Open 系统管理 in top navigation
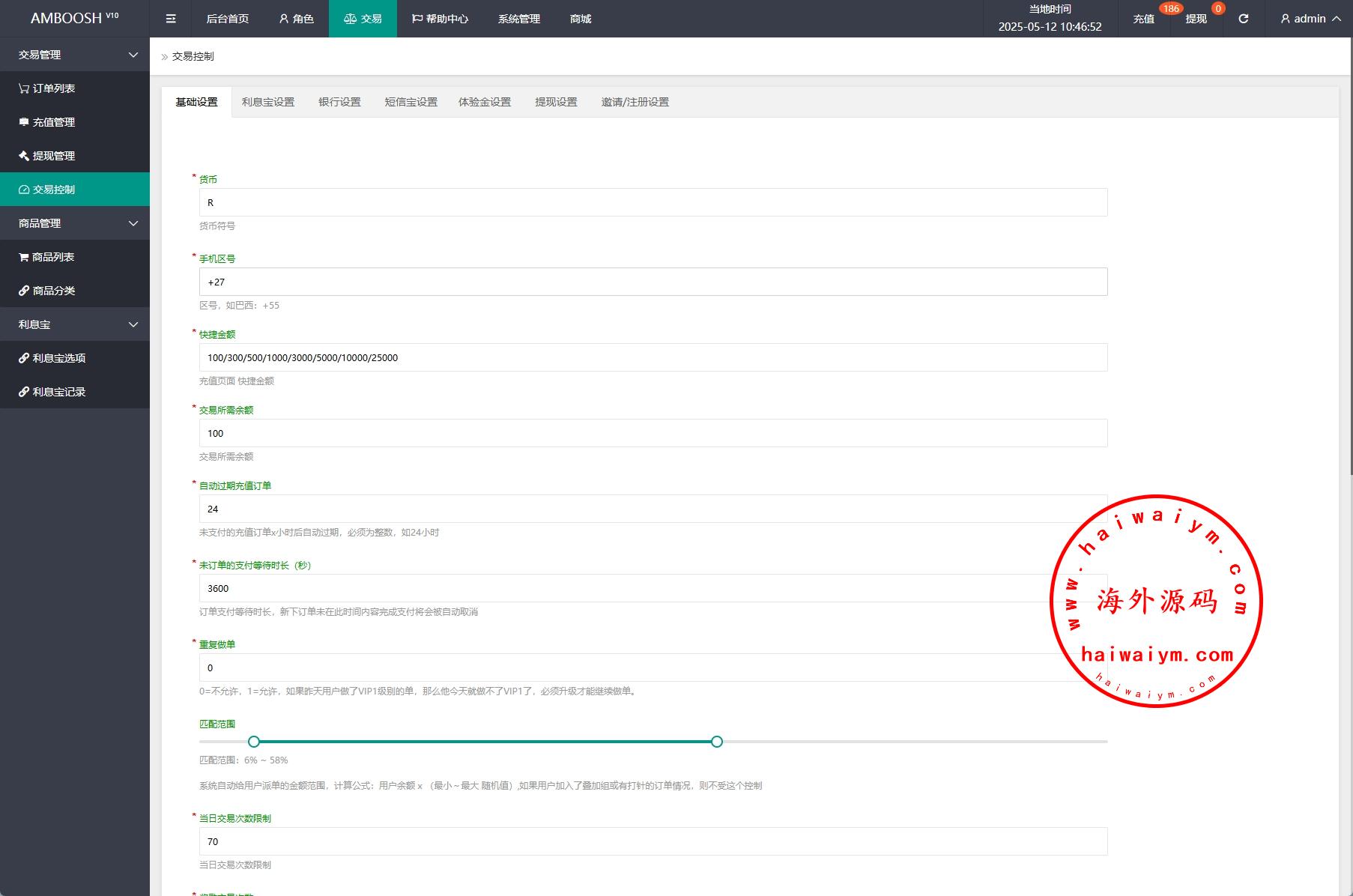Image resolution: width=1353 pixels, height=896 pixels. (x=518, y=19)
